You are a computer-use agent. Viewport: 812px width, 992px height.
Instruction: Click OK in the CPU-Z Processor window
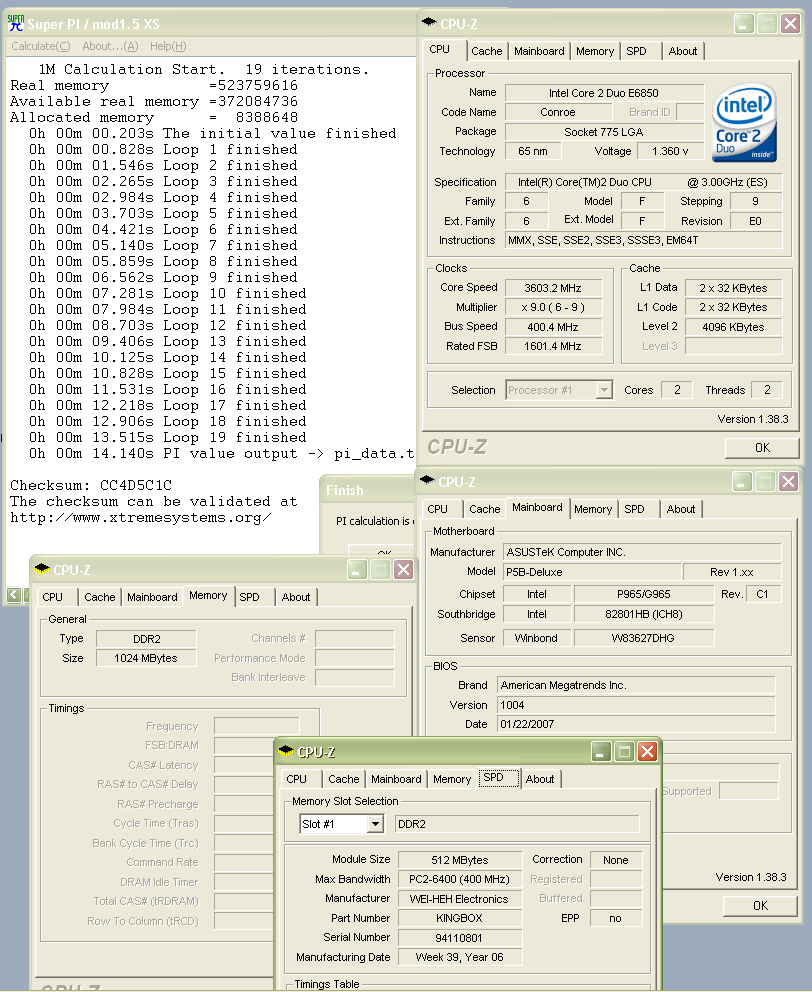pyautogui.click(x=762, y=448)
